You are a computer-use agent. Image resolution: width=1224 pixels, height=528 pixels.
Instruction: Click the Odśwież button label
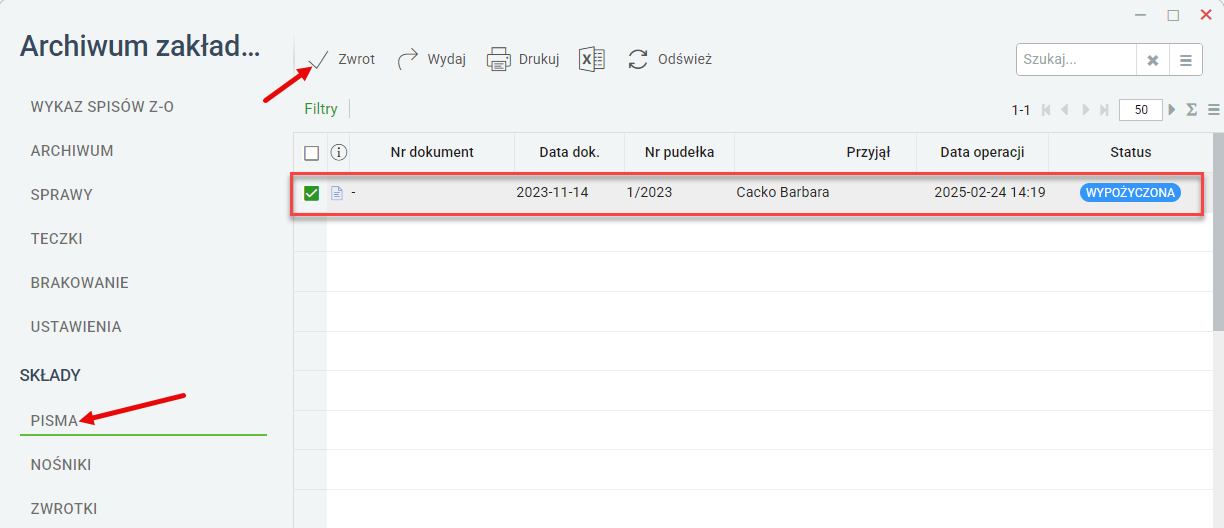coord(685,60)
